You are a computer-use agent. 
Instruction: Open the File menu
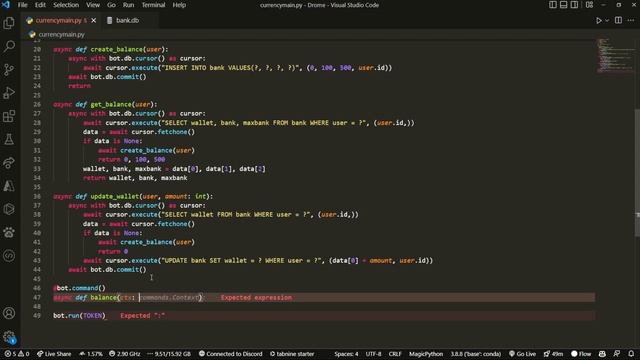point(22,5)
